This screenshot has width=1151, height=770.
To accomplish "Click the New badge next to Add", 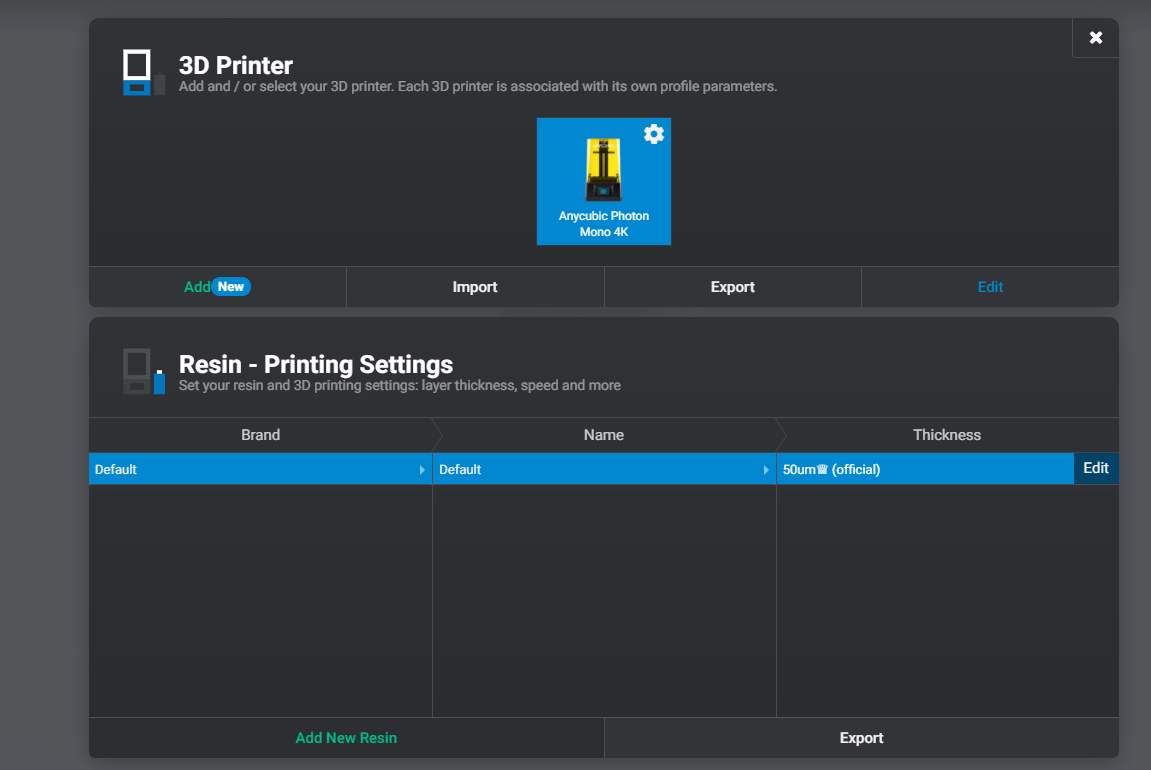I will click(x=232, y=286).
